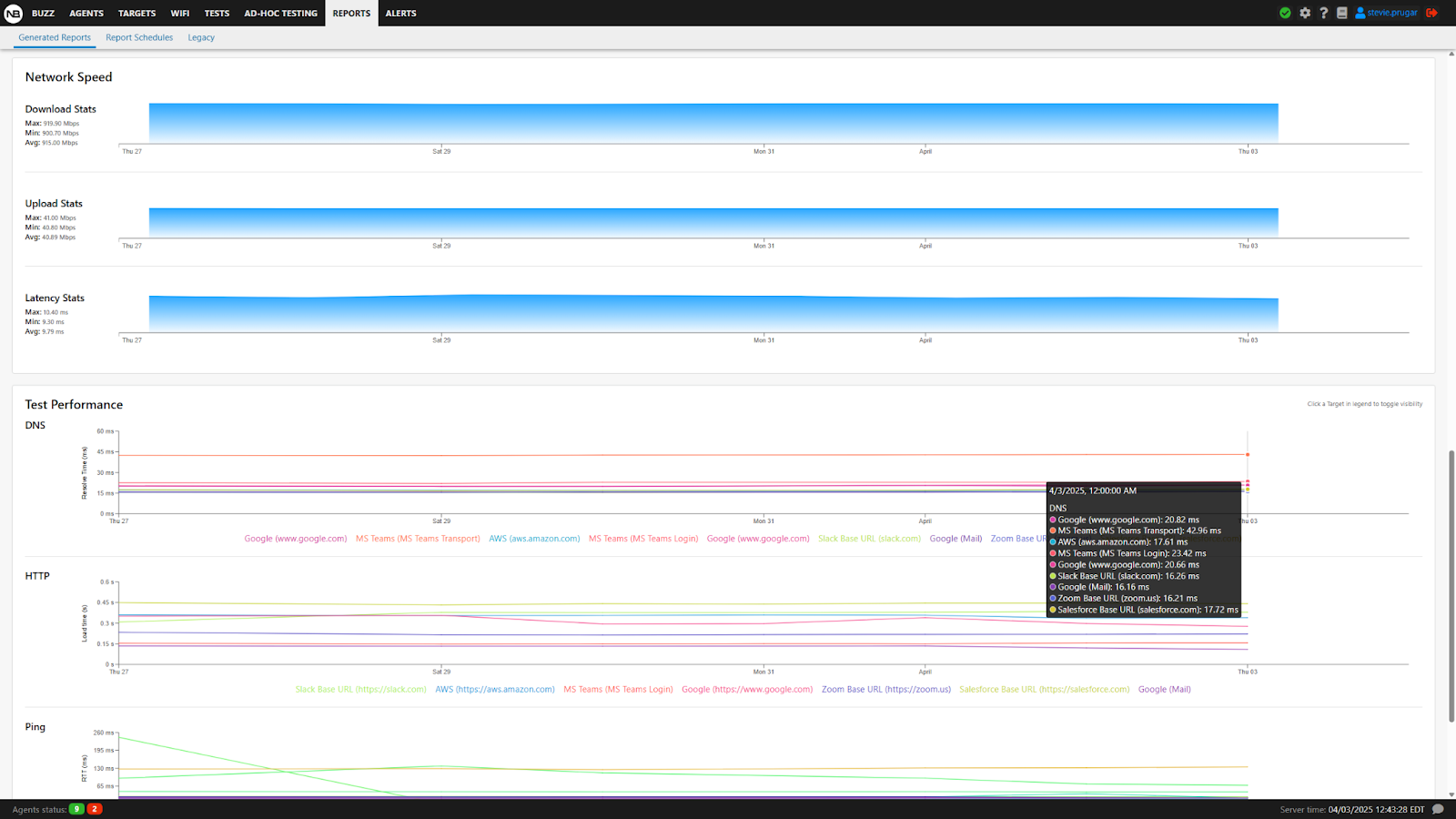Click the Max: 919.90 Mbps value
1456x819 pixels.
[52, 124]
